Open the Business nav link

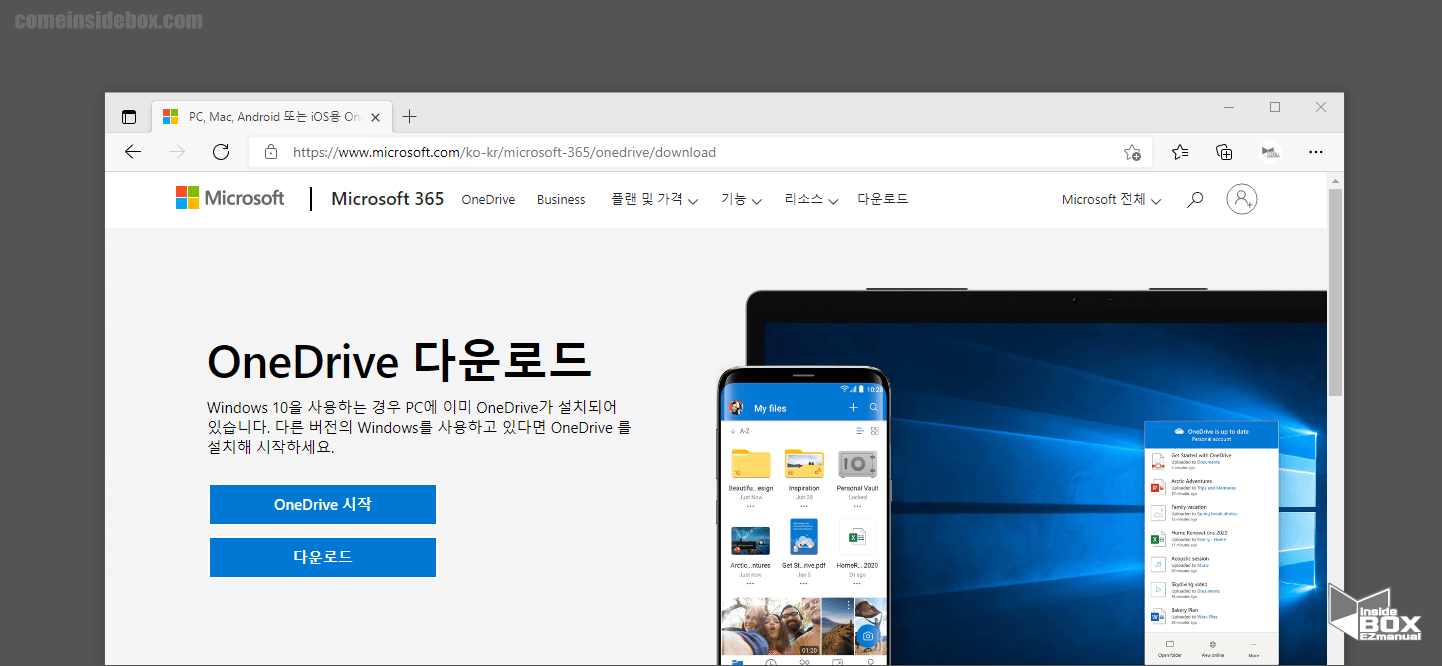[561, 199]
